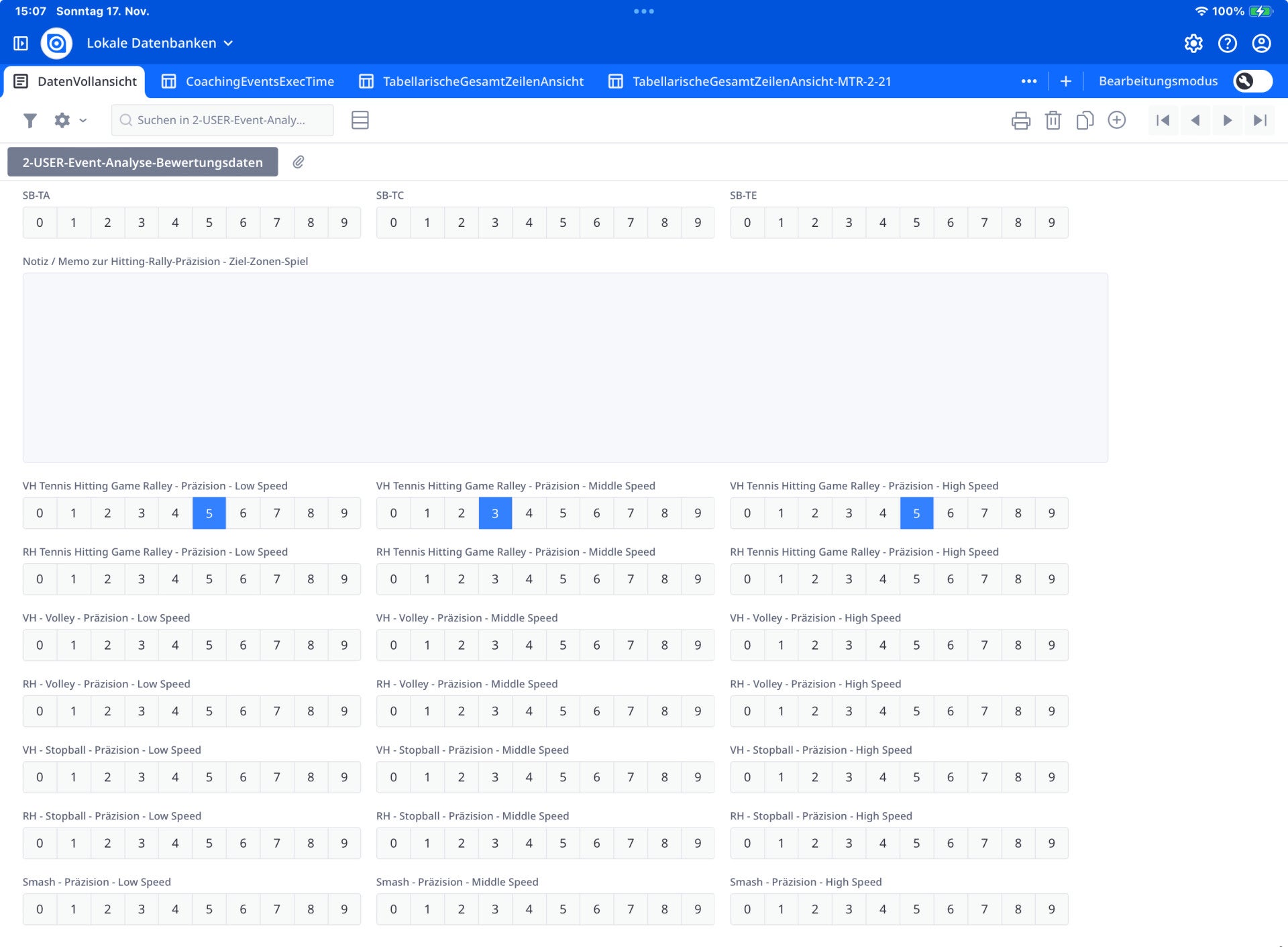The width and height of the screenshot is (1288, 947).
Task: Click the 2-USER-Event-Analyse-Bewertungsdaten button
Action: tap(142, 162)
